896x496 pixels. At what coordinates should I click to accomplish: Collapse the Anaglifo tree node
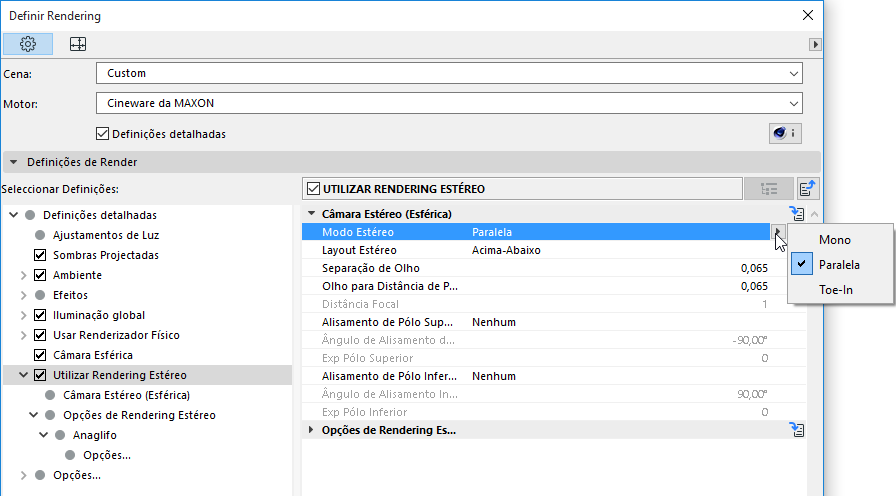[x=43, y=435]
